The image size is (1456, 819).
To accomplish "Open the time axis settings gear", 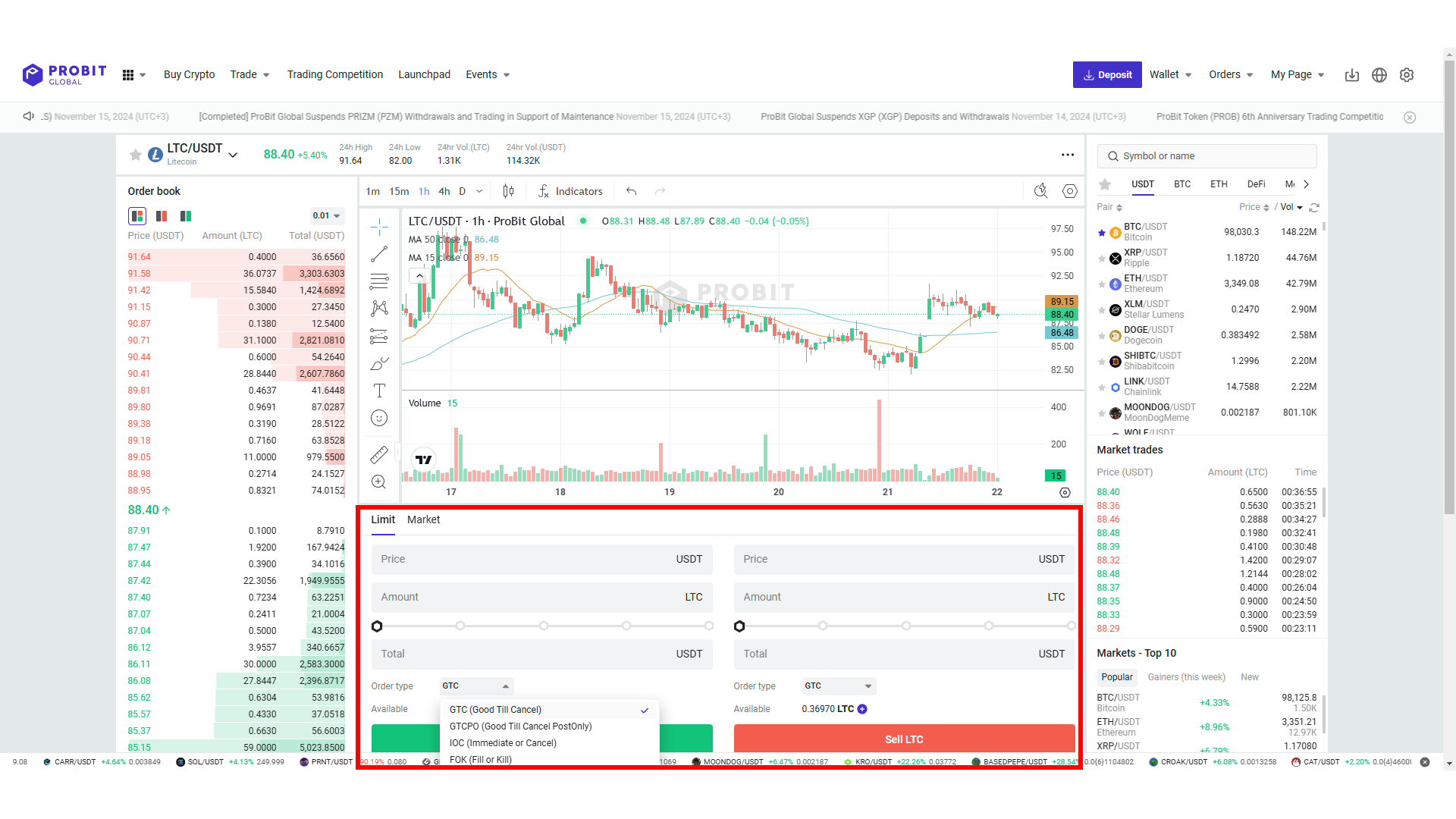I will point(1065,492).
